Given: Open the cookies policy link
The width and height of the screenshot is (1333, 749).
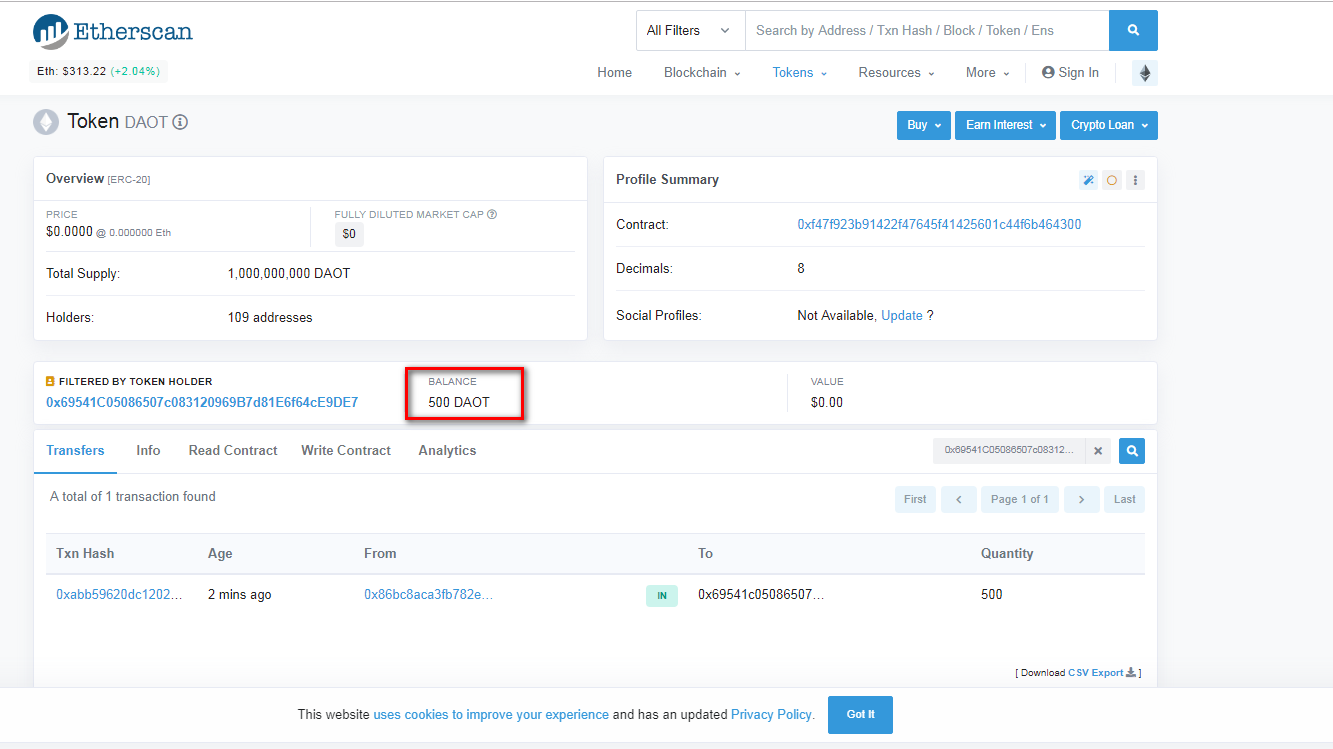Looking at the screenshot, I should pos(491,715).
